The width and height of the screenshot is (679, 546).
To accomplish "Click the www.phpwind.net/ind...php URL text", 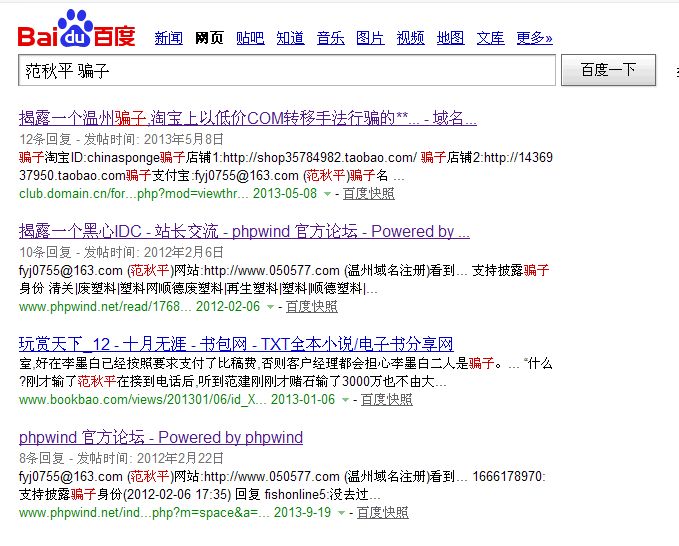I will click(144, 513).
